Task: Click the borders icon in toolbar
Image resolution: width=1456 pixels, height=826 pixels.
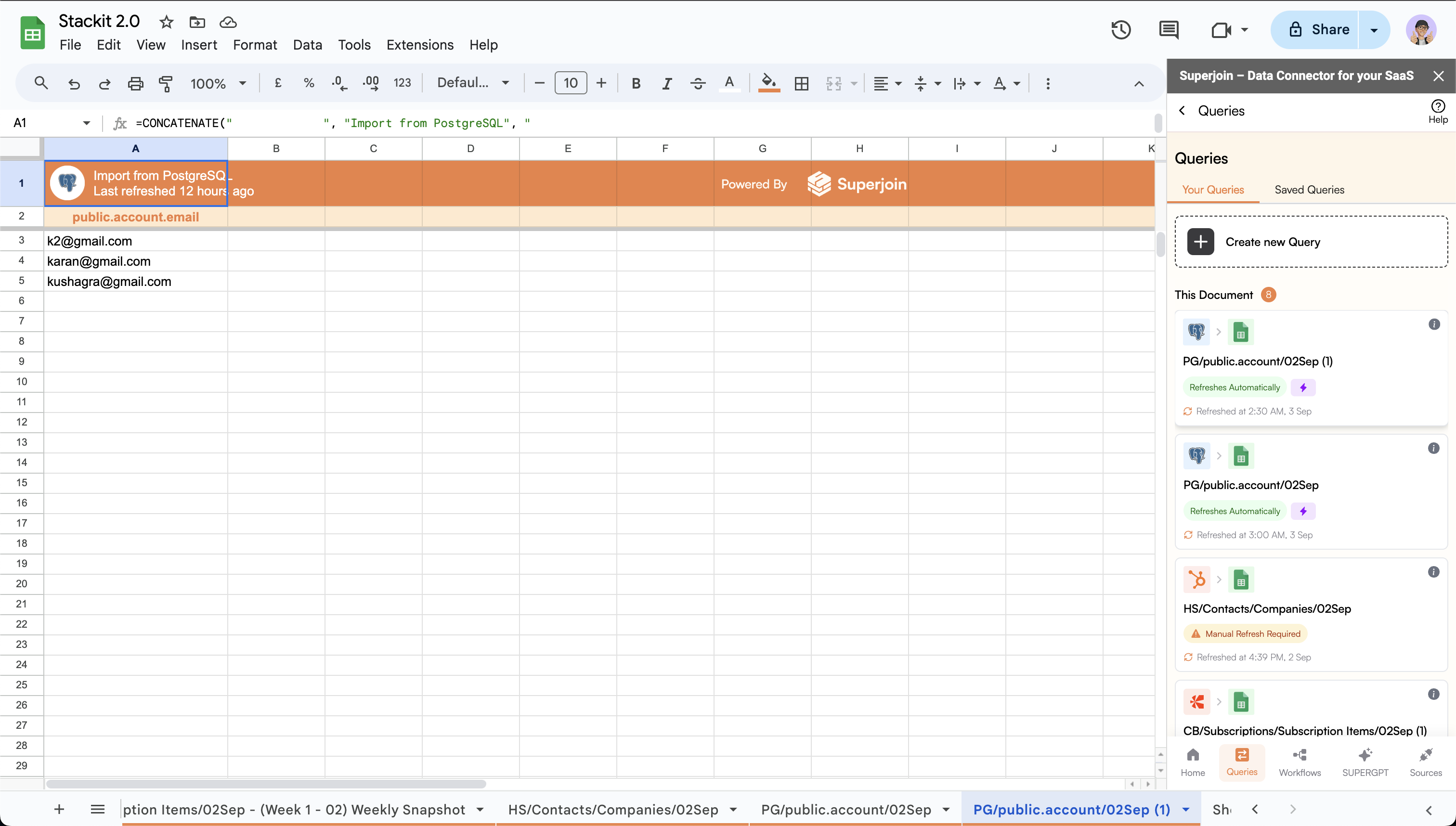Action: [801, 83]
